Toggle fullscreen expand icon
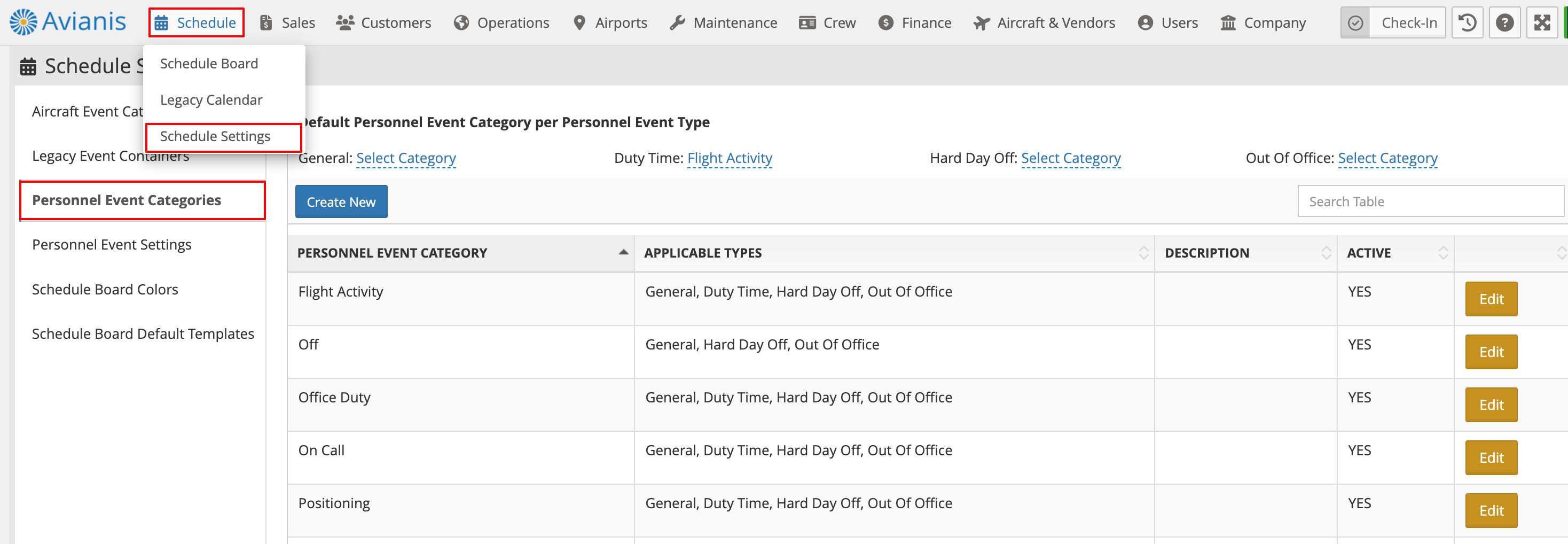 point(1542,23)
